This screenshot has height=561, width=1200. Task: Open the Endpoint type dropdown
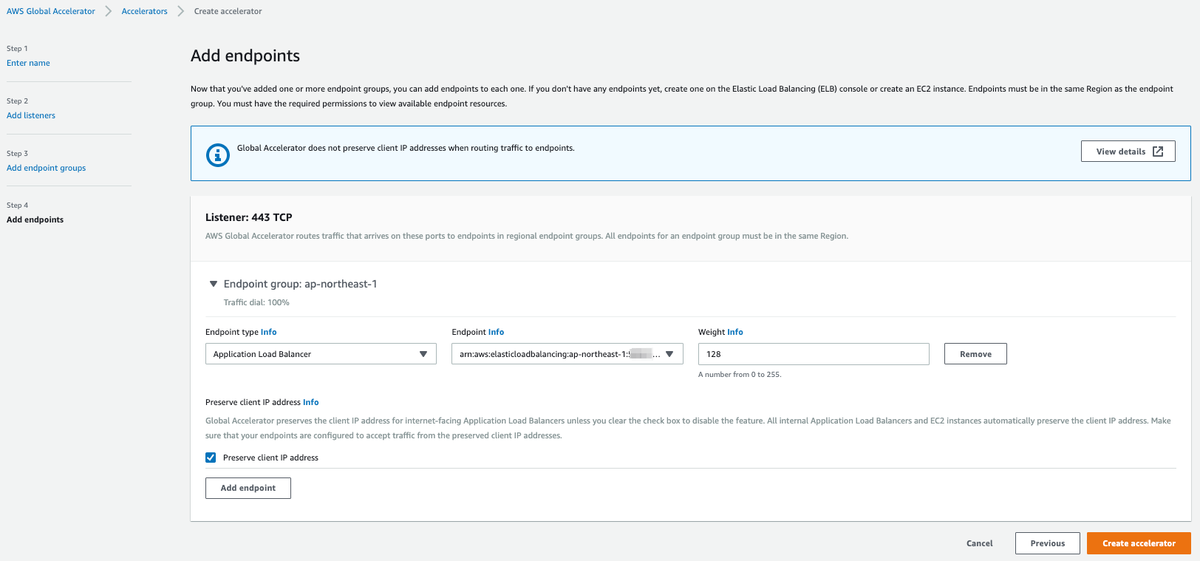321,354
